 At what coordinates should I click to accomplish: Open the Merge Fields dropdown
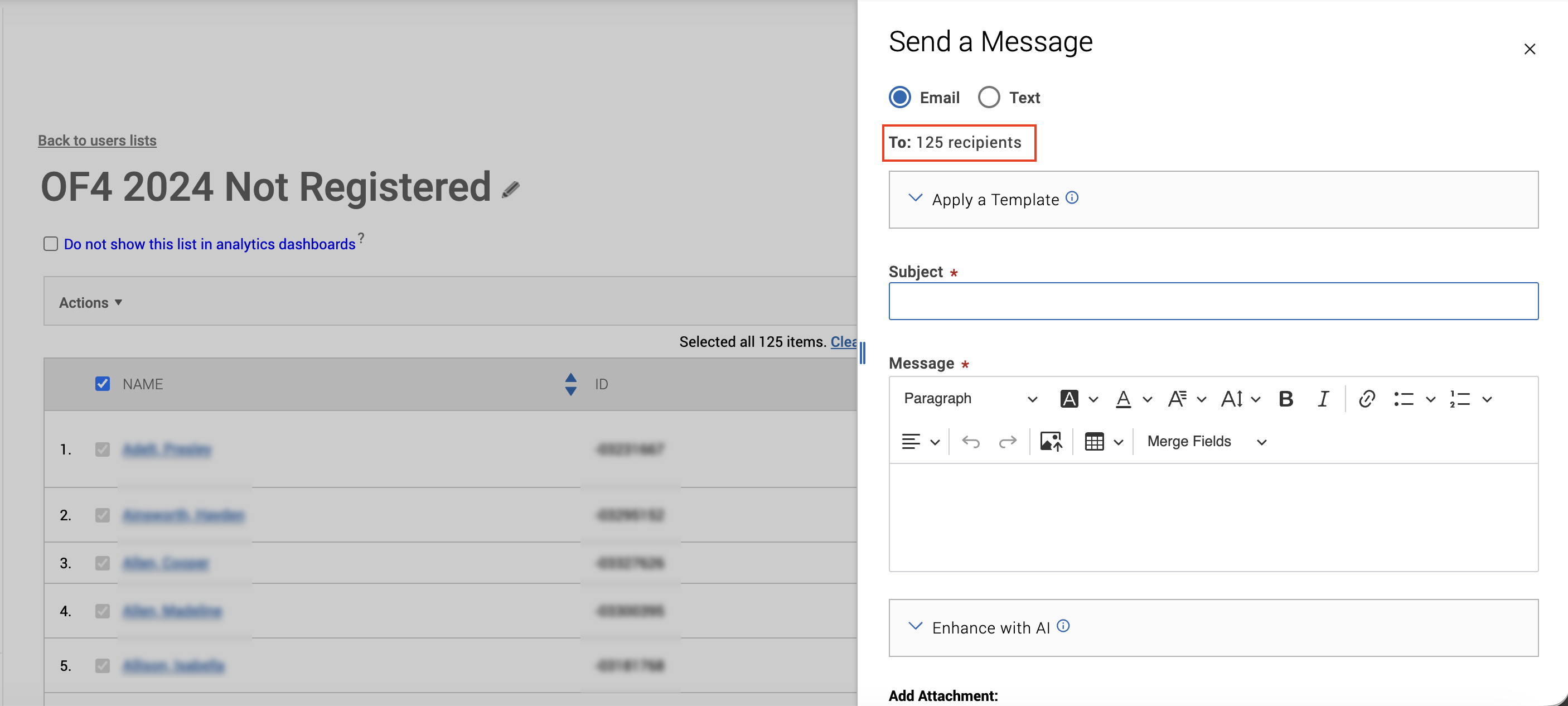[x=1207, y=442]
